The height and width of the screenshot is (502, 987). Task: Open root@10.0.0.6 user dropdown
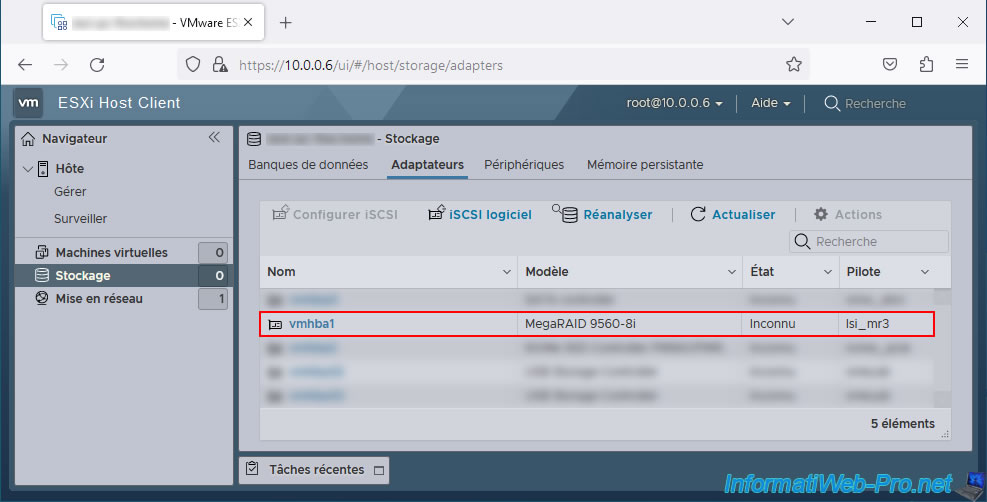tap(674, 103)
